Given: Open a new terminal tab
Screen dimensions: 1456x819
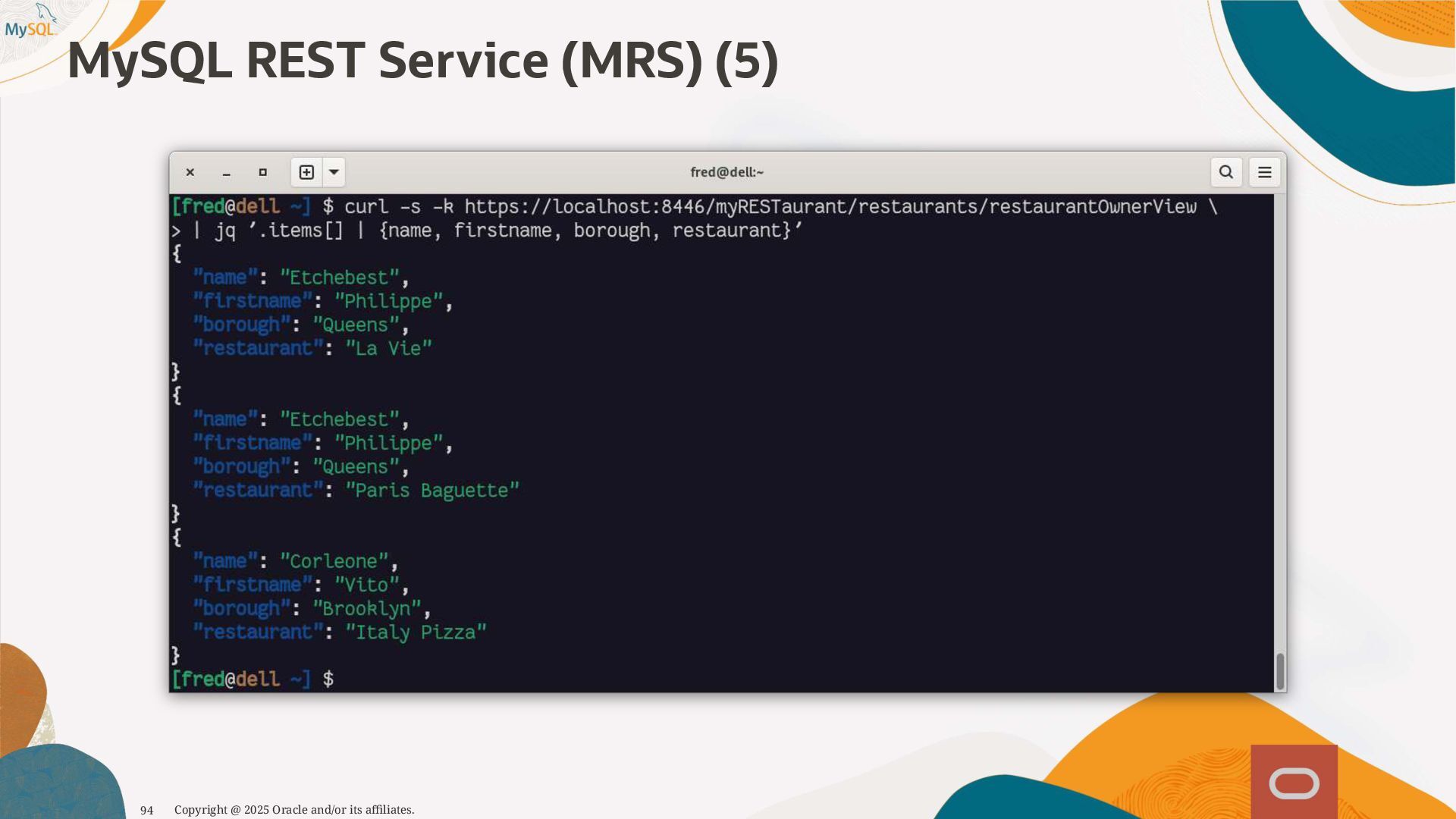Looking at the screenshot, I should [306, 172].
